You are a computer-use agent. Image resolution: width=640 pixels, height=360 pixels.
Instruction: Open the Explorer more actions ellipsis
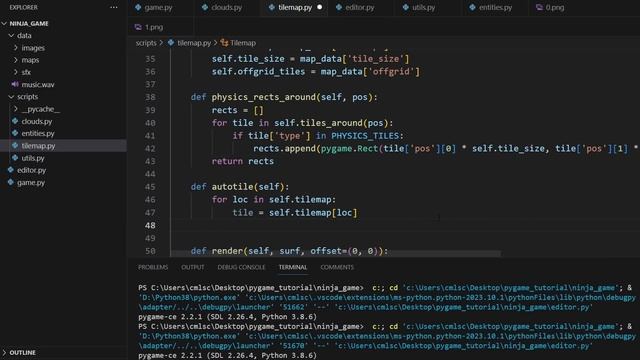click(113, 7)
